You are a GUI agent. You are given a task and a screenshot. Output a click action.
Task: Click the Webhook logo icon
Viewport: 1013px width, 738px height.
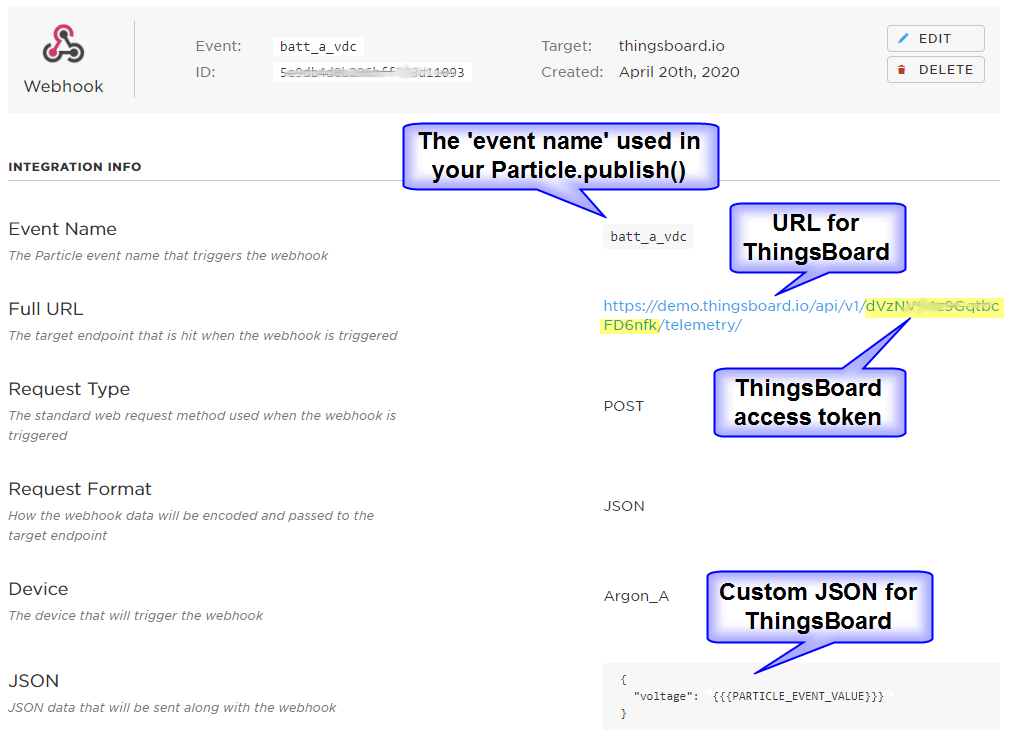point(63,44)
